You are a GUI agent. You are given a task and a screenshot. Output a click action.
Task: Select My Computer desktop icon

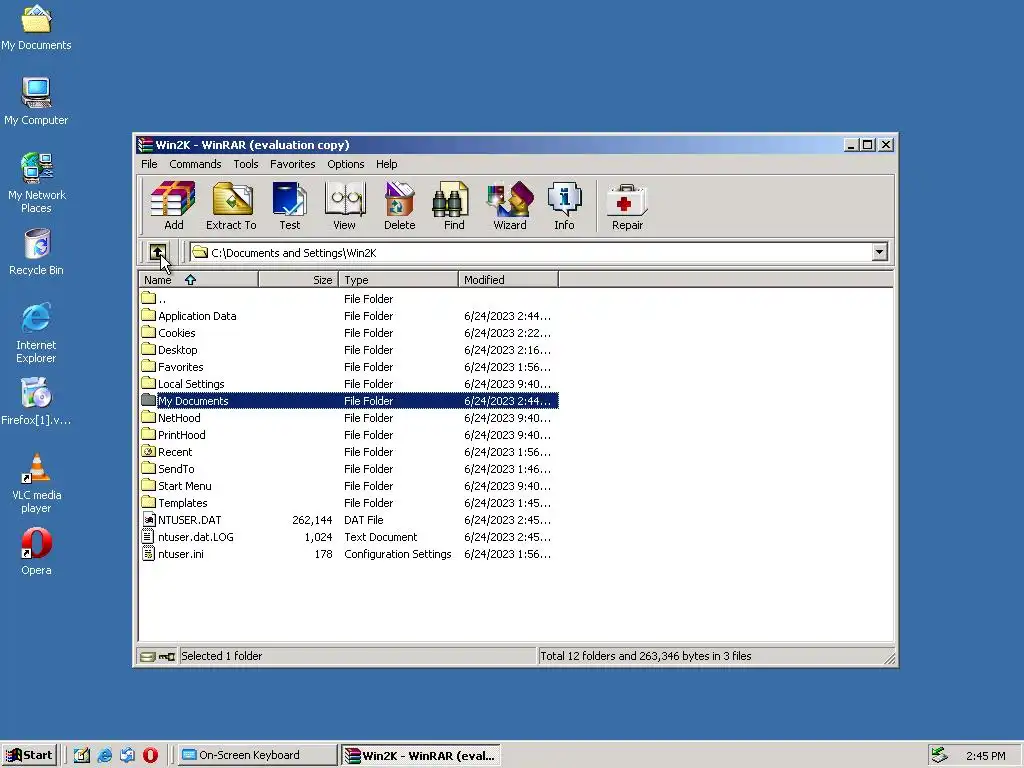[x=36, y=102]
